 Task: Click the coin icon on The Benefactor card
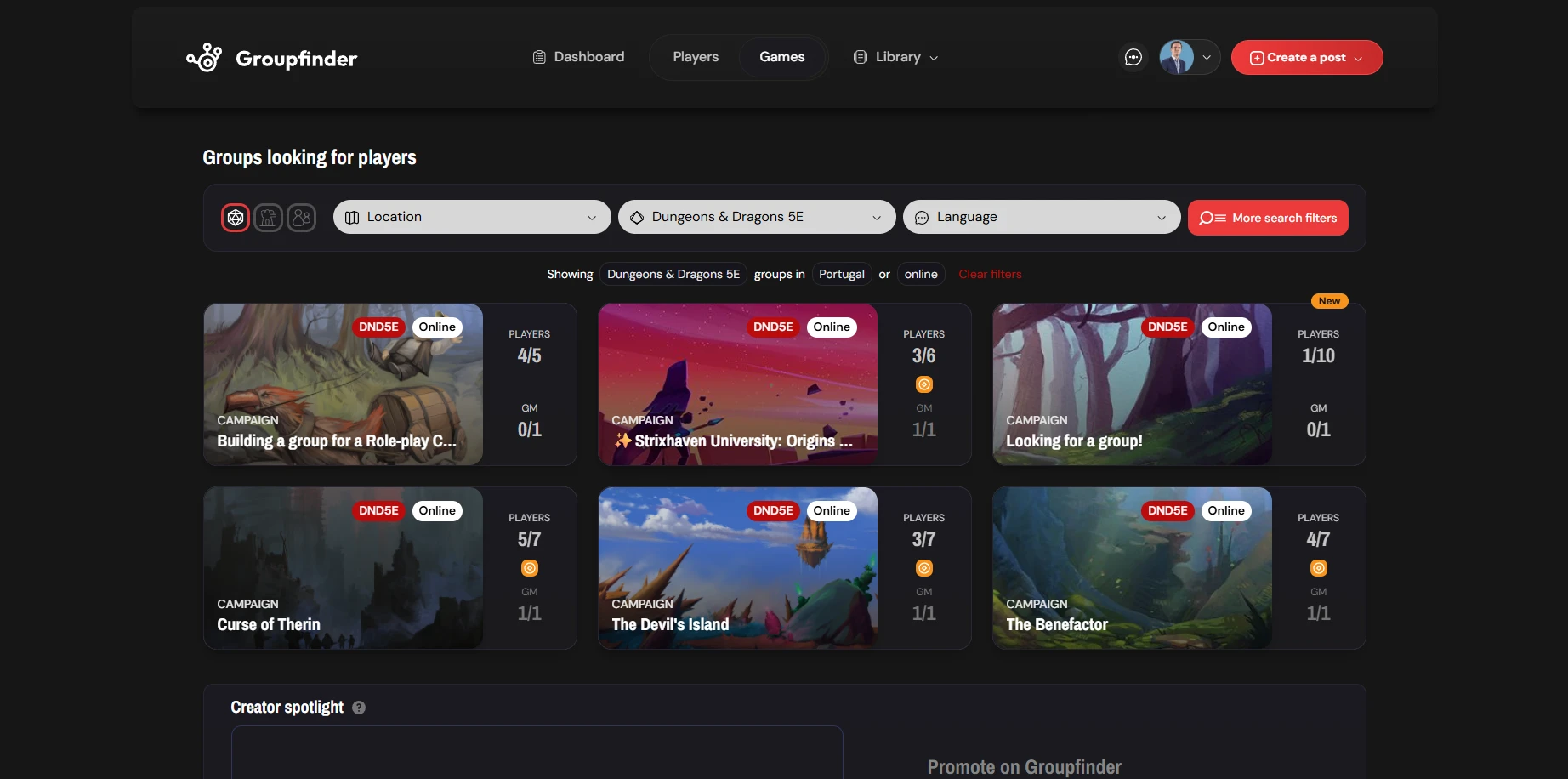pyautogui.click(x=1319, y=568)
